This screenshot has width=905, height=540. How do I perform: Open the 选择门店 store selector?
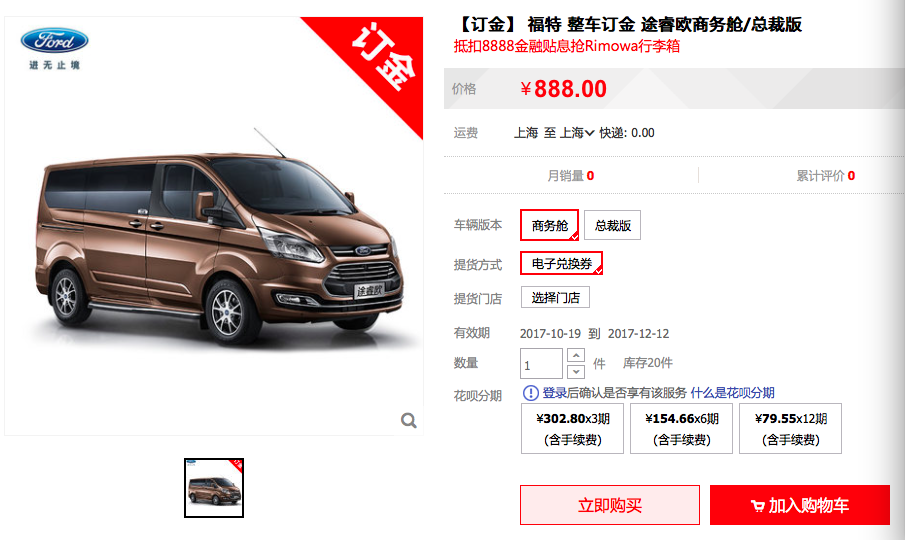[x=555, y=297]
